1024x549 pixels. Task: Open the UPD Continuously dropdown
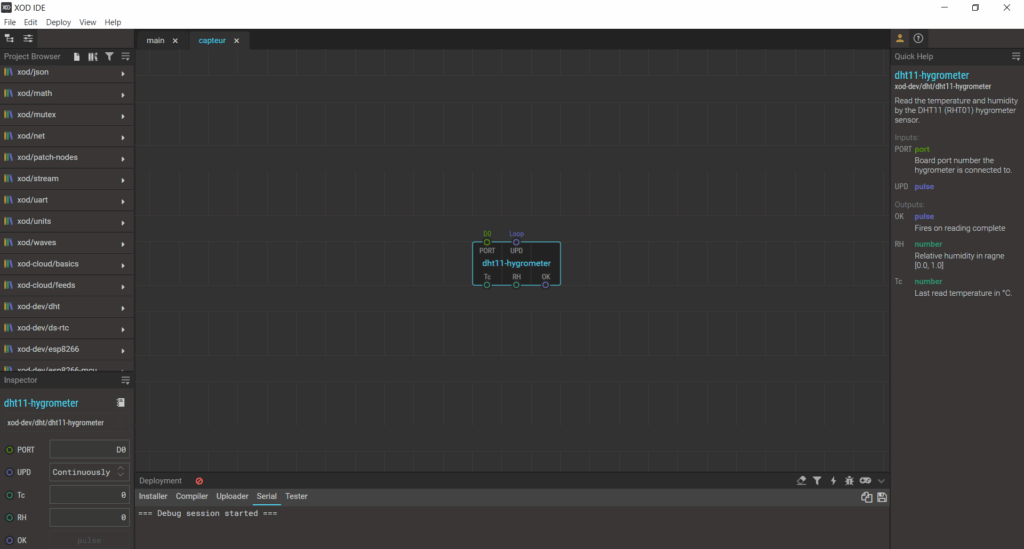[89, 472]
